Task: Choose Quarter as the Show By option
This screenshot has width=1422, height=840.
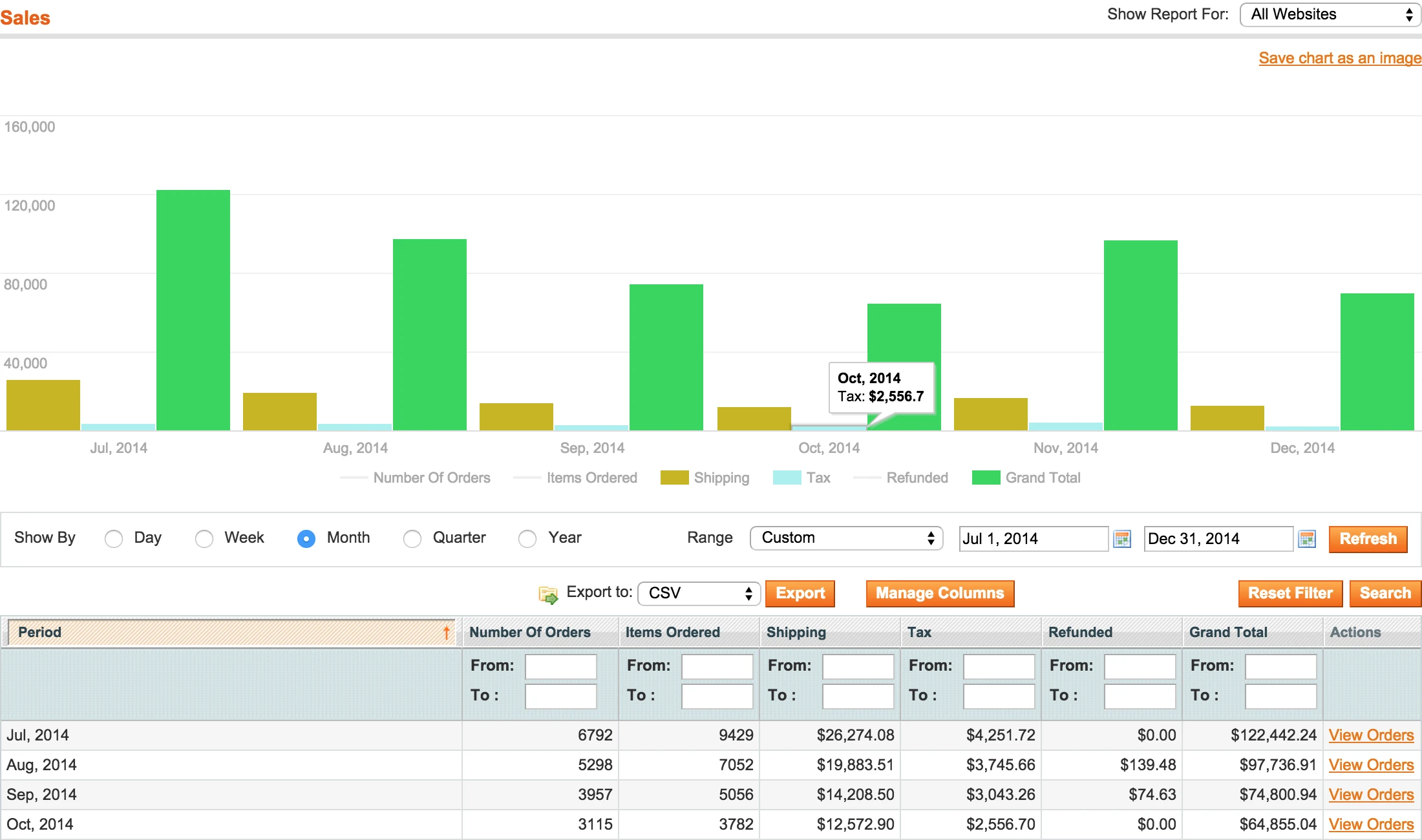Action: coord(412,538)
